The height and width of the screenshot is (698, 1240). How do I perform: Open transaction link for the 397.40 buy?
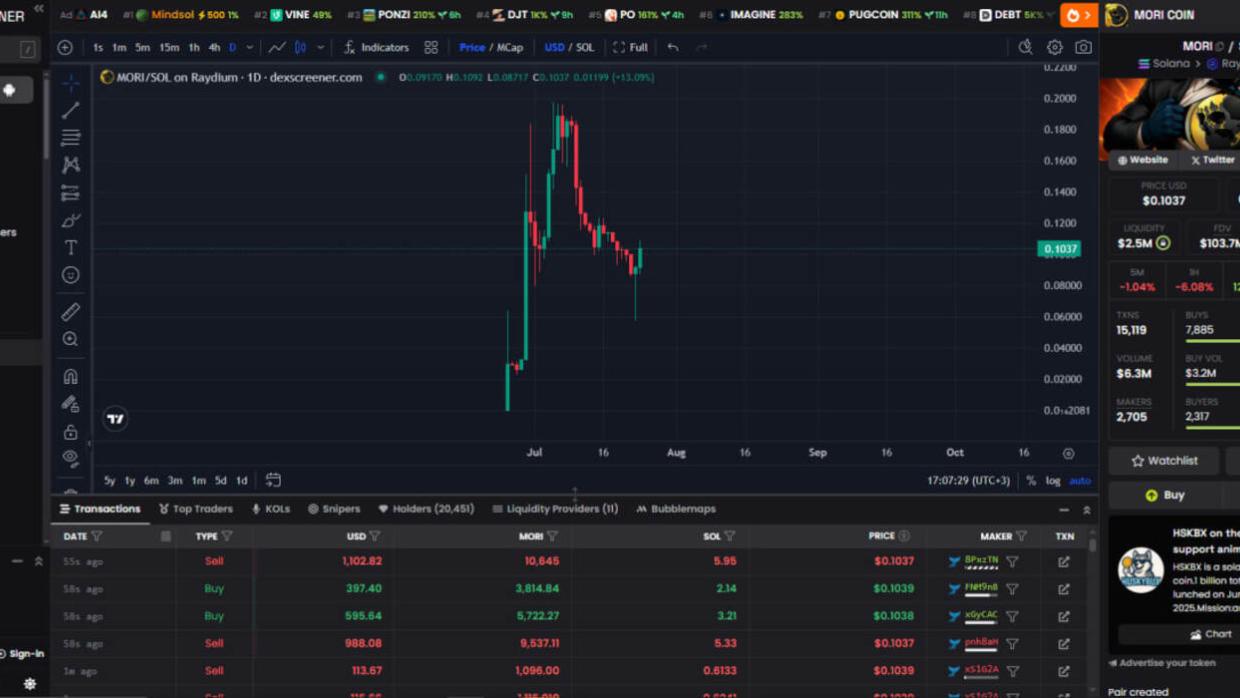tap(1064, 589)
